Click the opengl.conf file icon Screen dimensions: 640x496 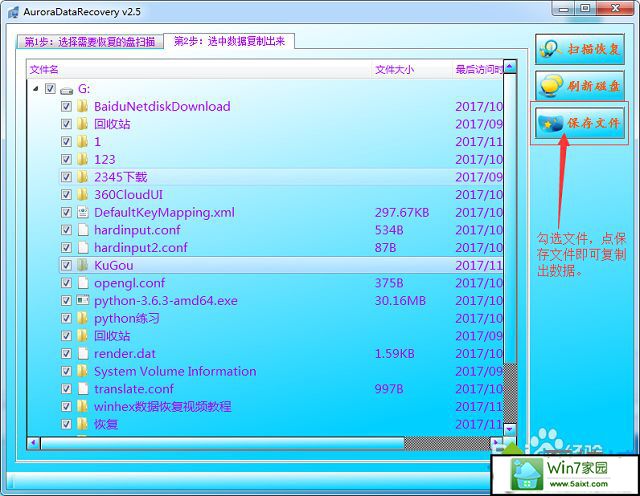coord(83,282)
